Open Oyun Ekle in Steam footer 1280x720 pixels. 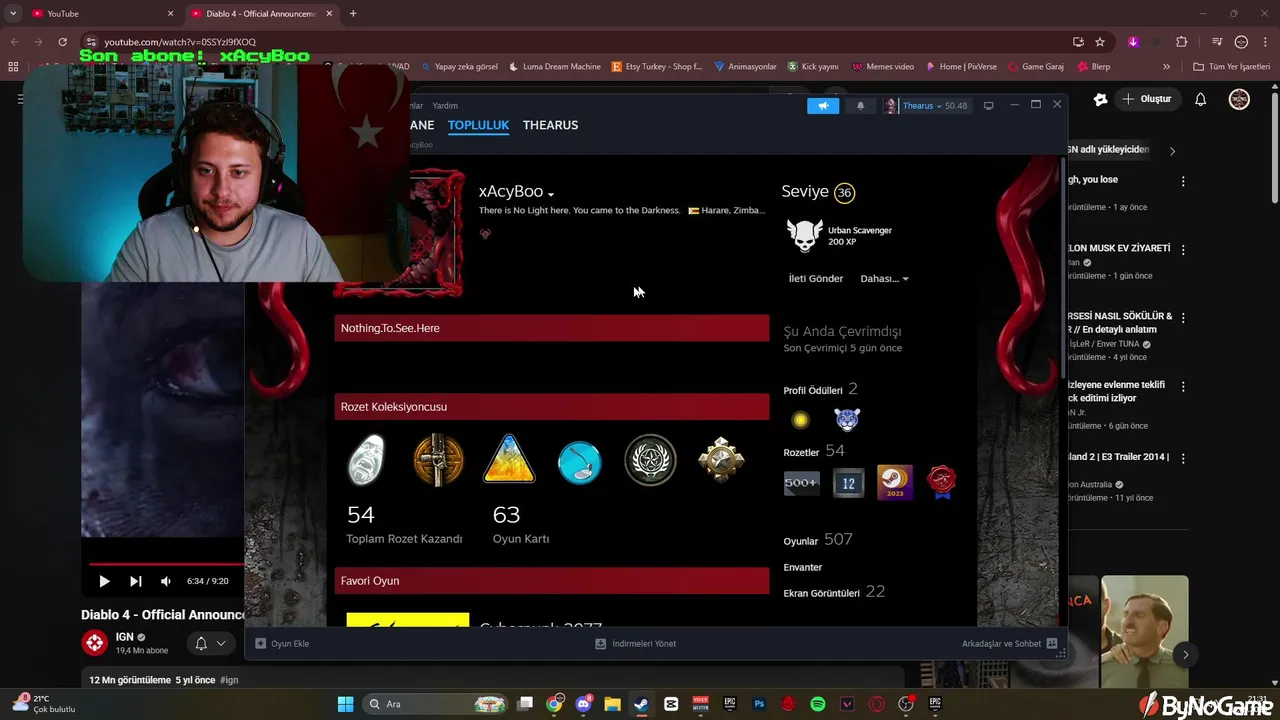[x=282, y=644]
